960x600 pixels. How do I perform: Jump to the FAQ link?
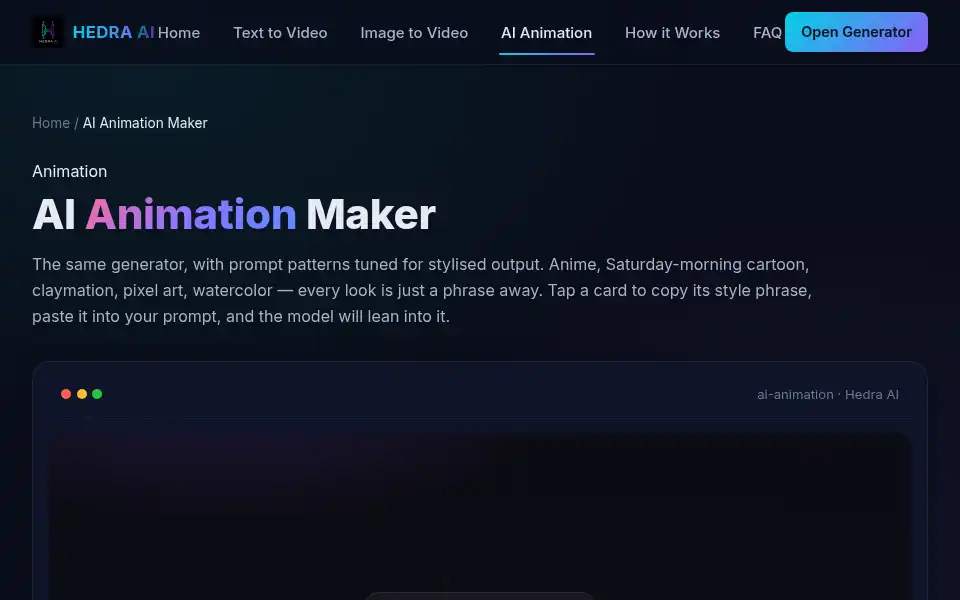pos(767,32)
